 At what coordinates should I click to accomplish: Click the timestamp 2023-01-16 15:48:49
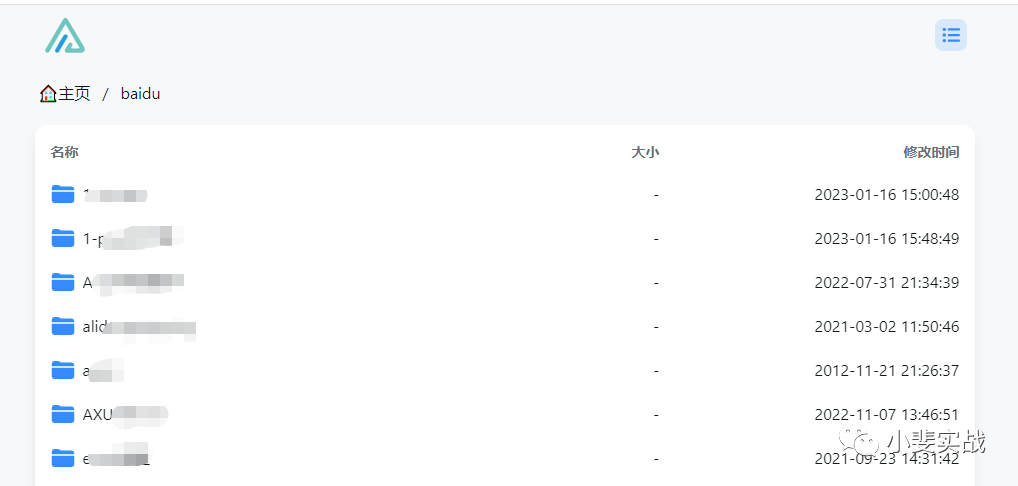pyautogui.click(x=887, y=238)
